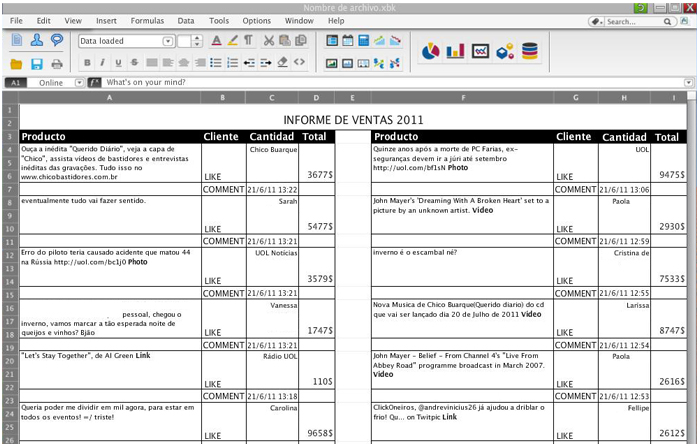The image size is (700, 444).
Task: Click the scissors cut icon
Action: click(269, 41)
